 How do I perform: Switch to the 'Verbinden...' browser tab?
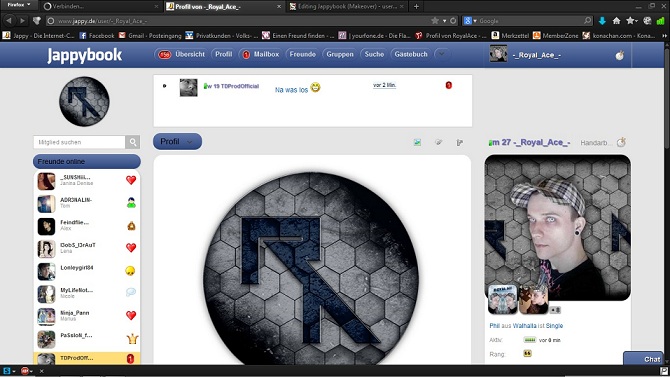(101, 6)
